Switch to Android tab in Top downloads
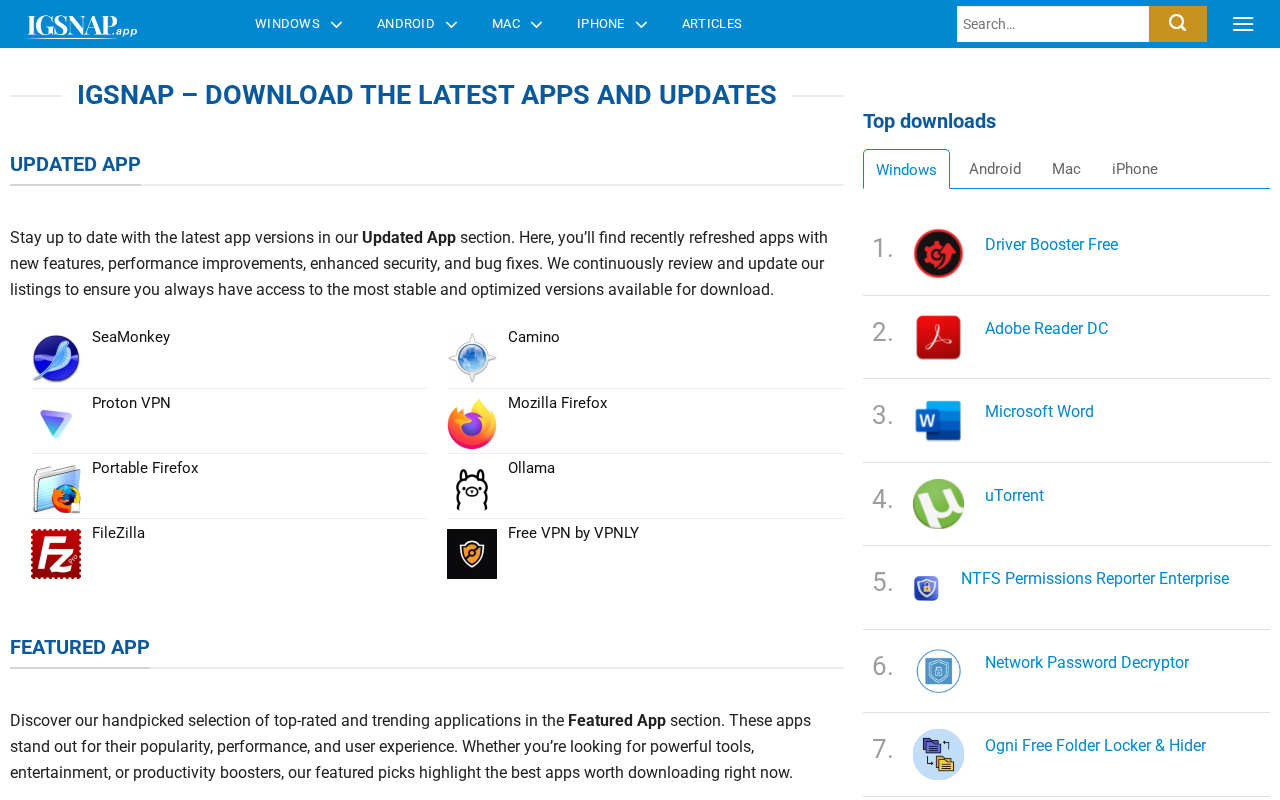1280x800 pixels. tap(994, 169)
